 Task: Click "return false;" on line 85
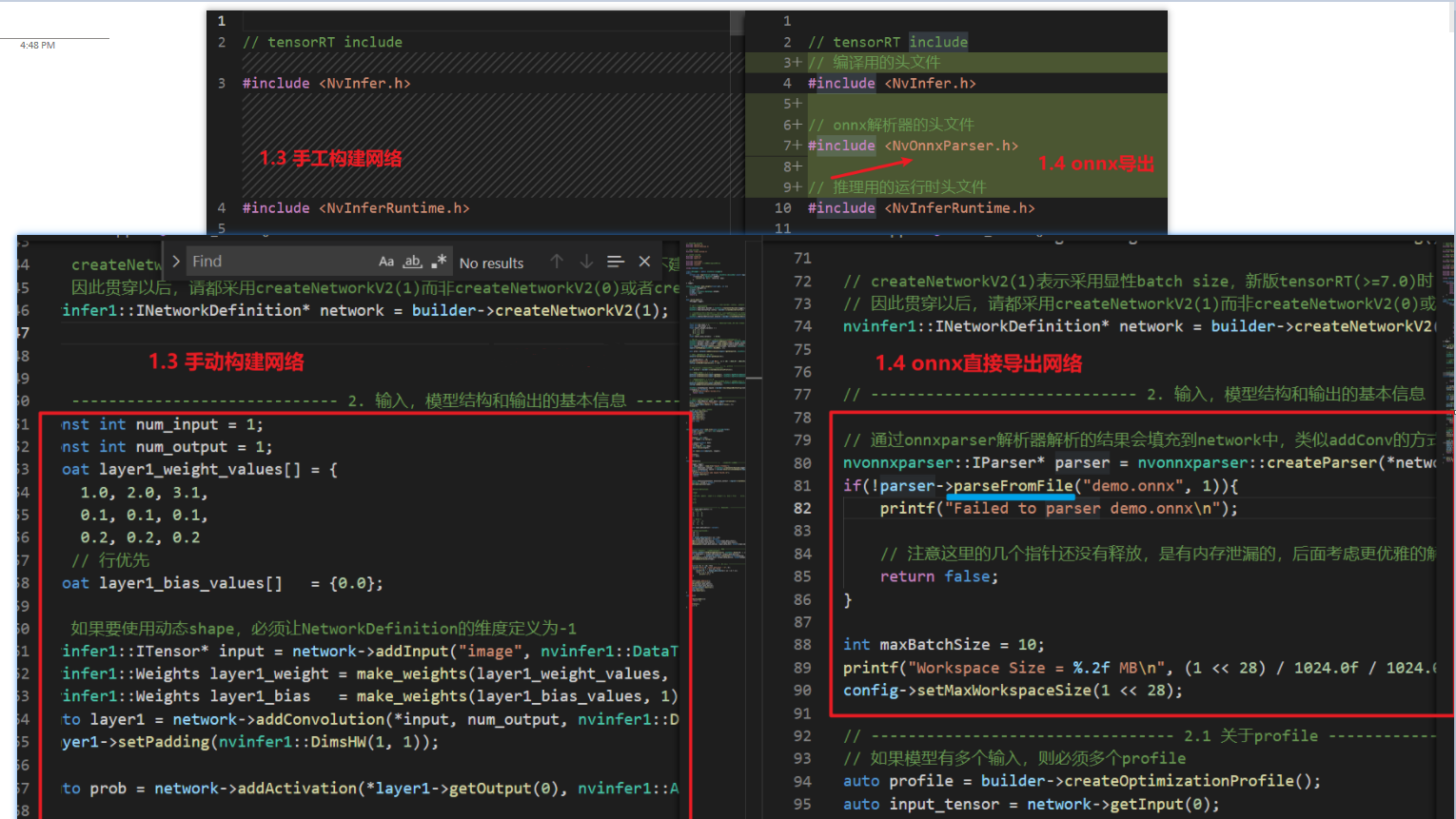[939, 576]
